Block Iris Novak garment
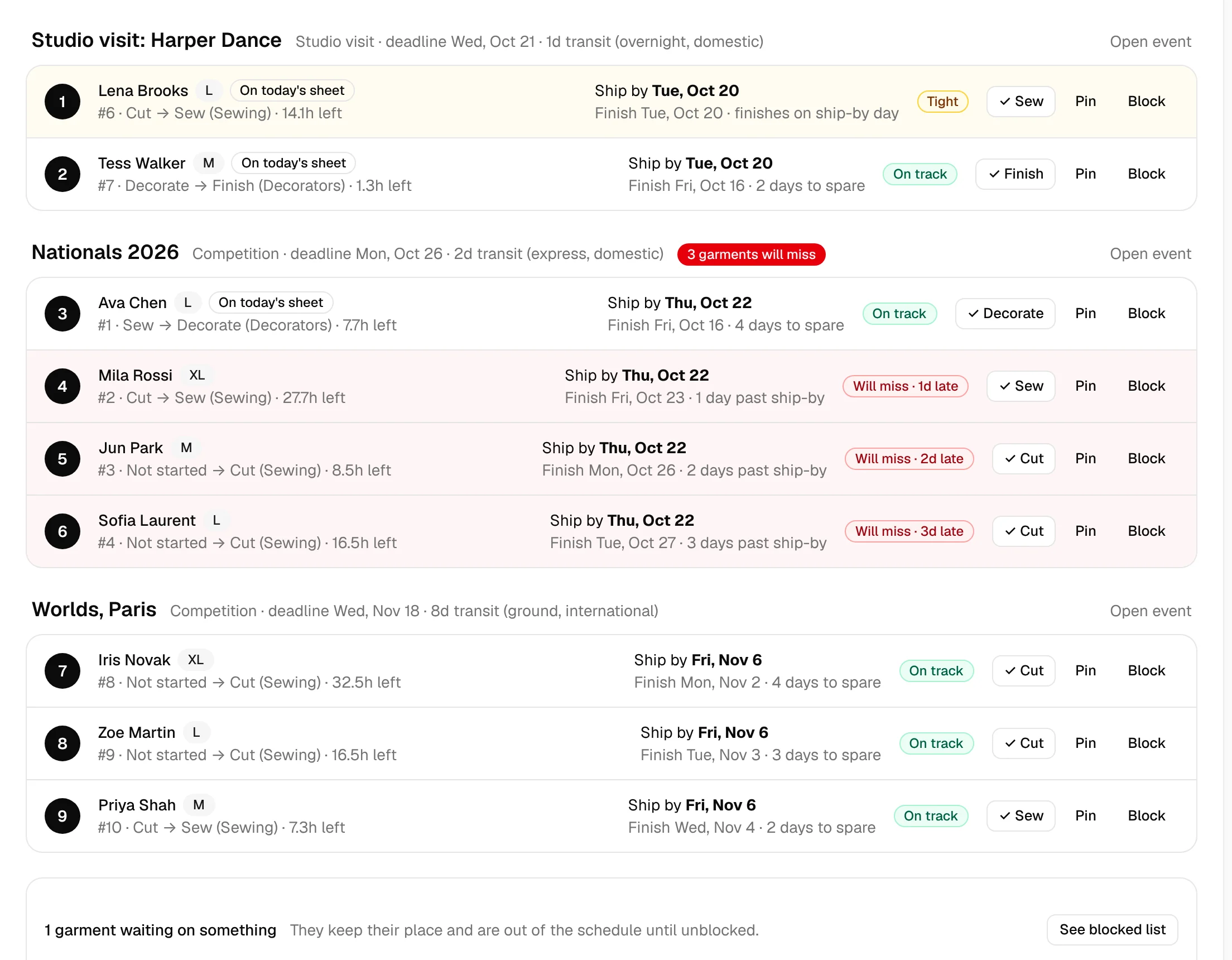 tap(1146, 670)
